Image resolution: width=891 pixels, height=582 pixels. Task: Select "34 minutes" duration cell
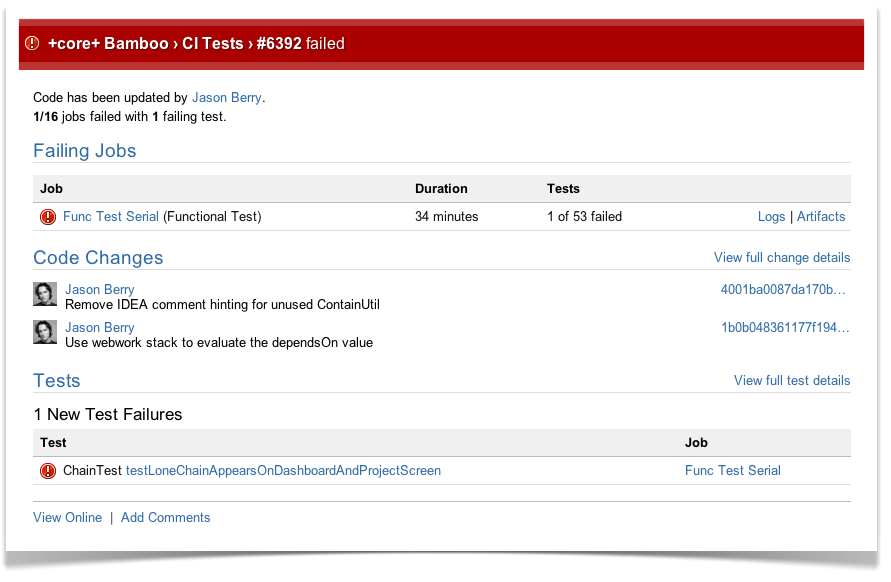[447, 217]
